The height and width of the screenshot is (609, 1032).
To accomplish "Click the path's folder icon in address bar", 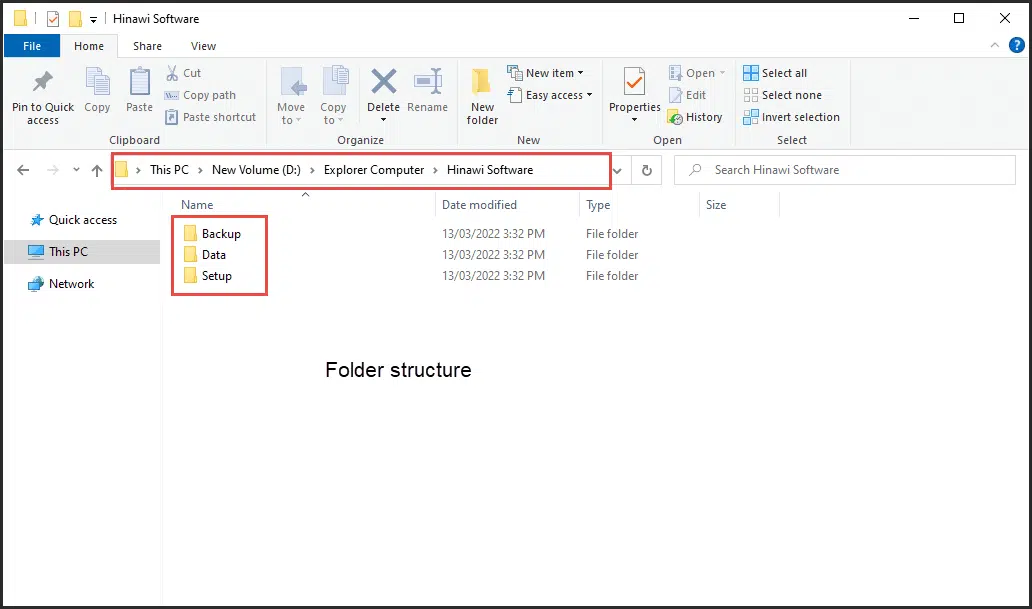I will pyautogui.click(x=121, y=170).
